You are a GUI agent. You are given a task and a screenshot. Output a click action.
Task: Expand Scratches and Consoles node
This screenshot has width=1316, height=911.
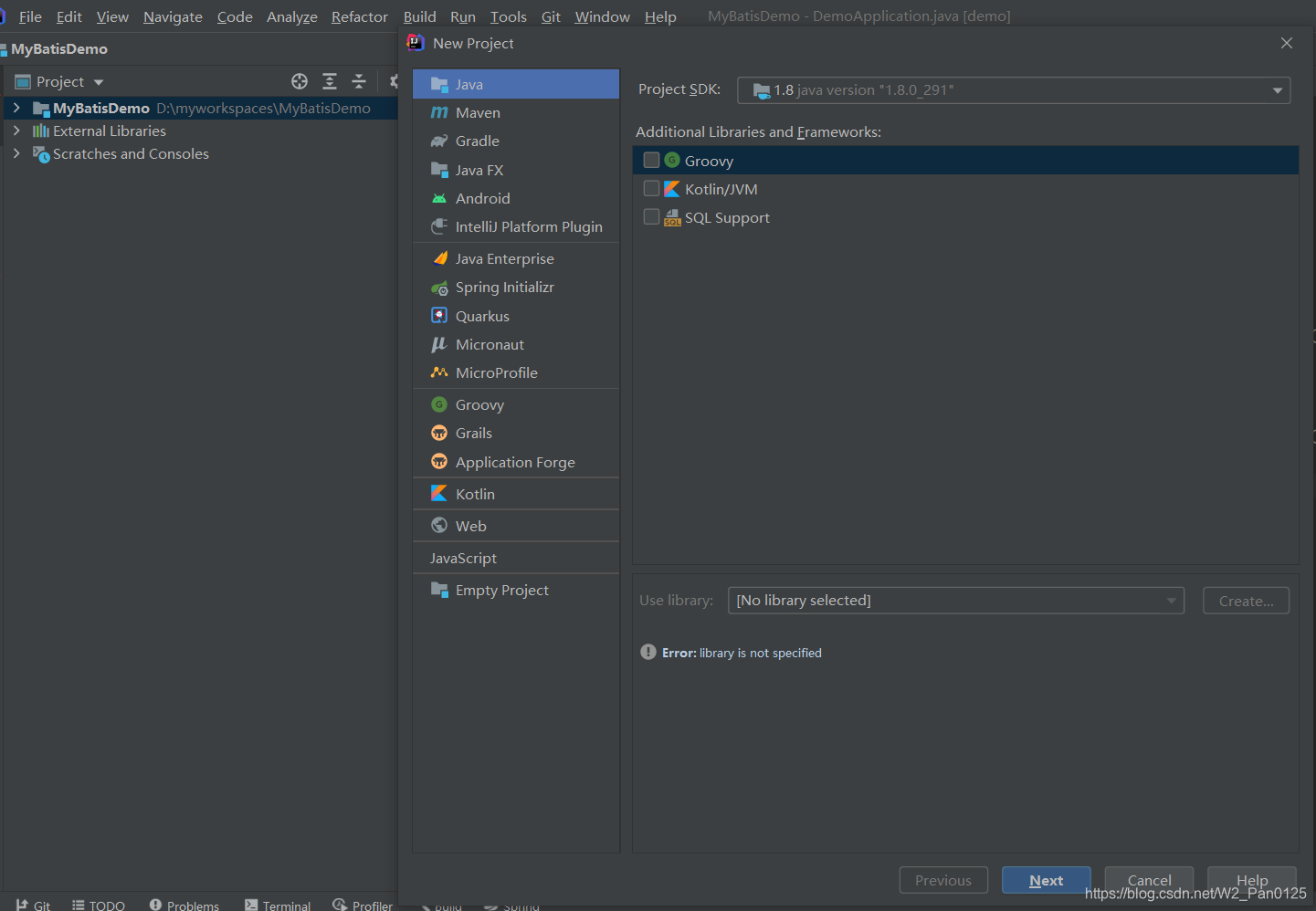16,153
